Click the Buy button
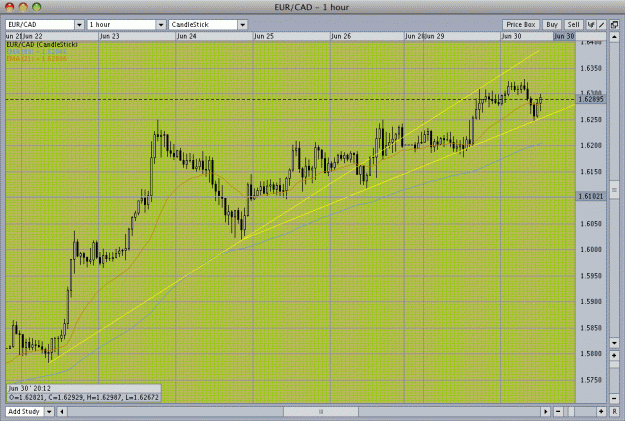Screen dimensions: 625x421 click(x=552, y=25)
